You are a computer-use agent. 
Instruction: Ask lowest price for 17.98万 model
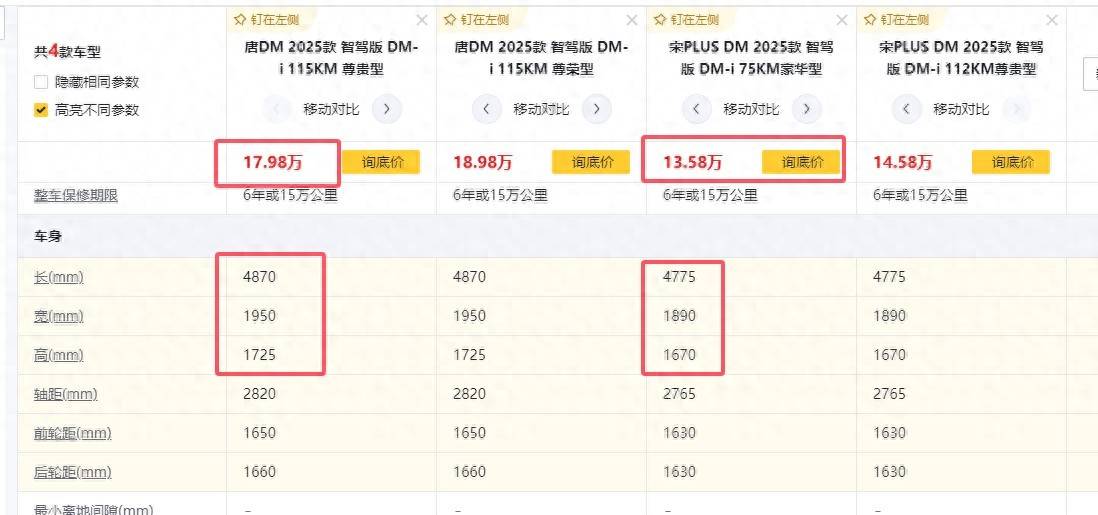381,162
